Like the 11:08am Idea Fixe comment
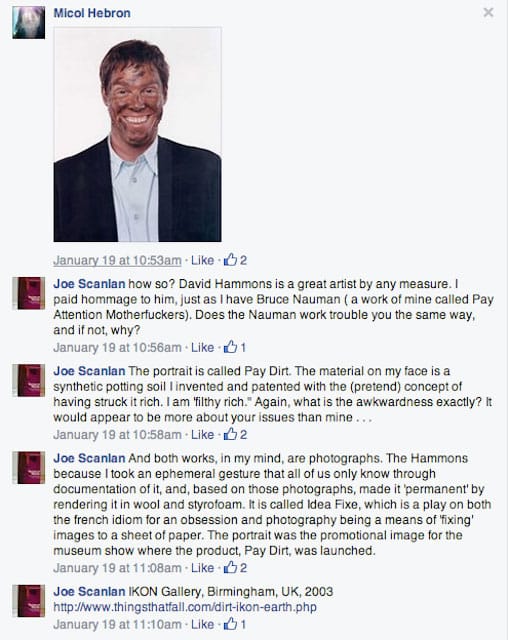The height and width of the screenshot is (640, 508). 202,568
